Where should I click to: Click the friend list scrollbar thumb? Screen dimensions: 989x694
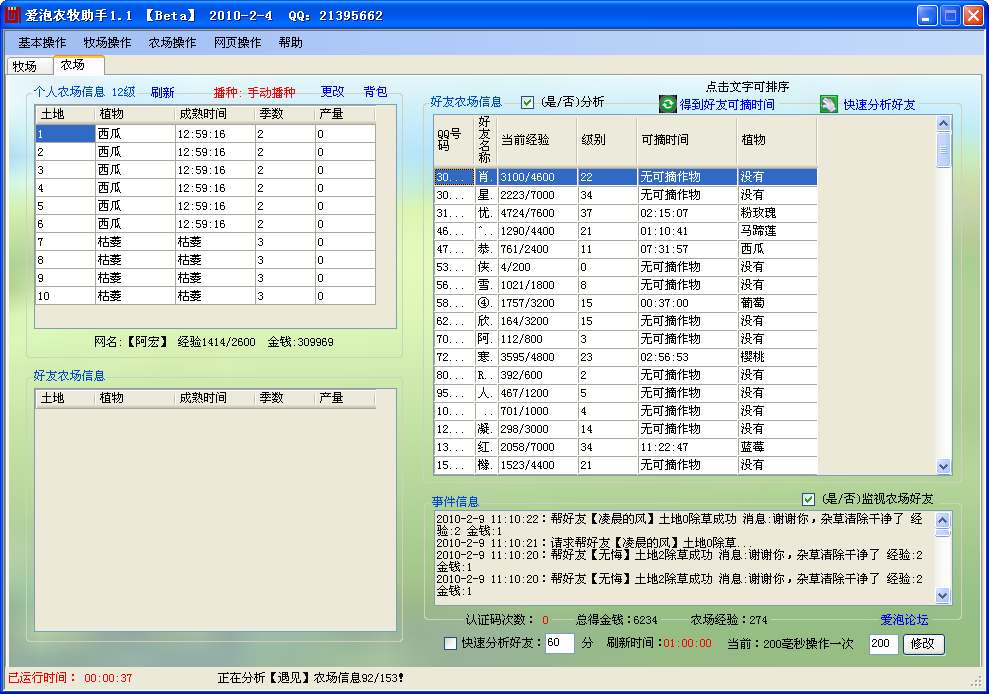943,150
